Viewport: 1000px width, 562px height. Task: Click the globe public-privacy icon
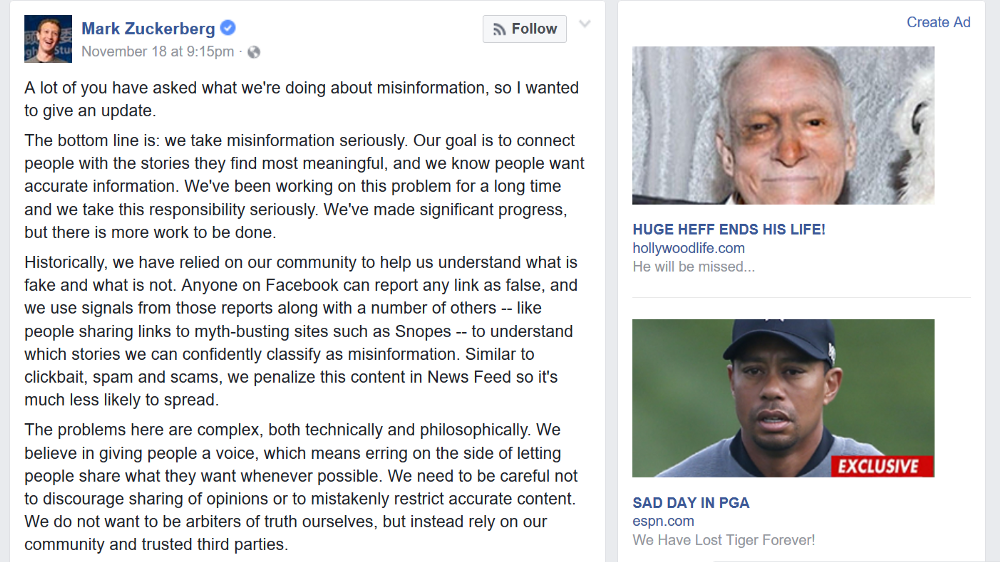(x=254, y=52)
